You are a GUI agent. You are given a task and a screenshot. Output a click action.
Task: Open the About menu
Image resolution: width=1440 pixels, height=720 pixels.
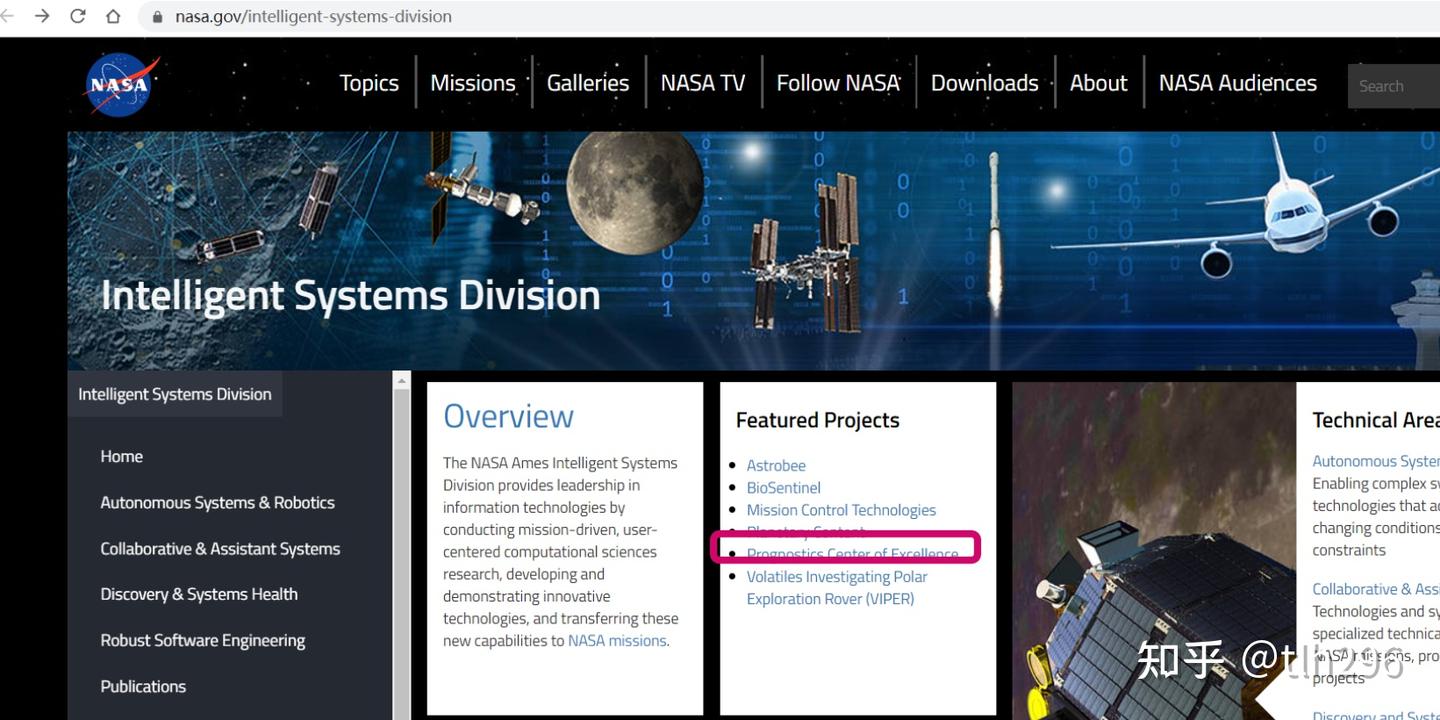point(1099,83)
